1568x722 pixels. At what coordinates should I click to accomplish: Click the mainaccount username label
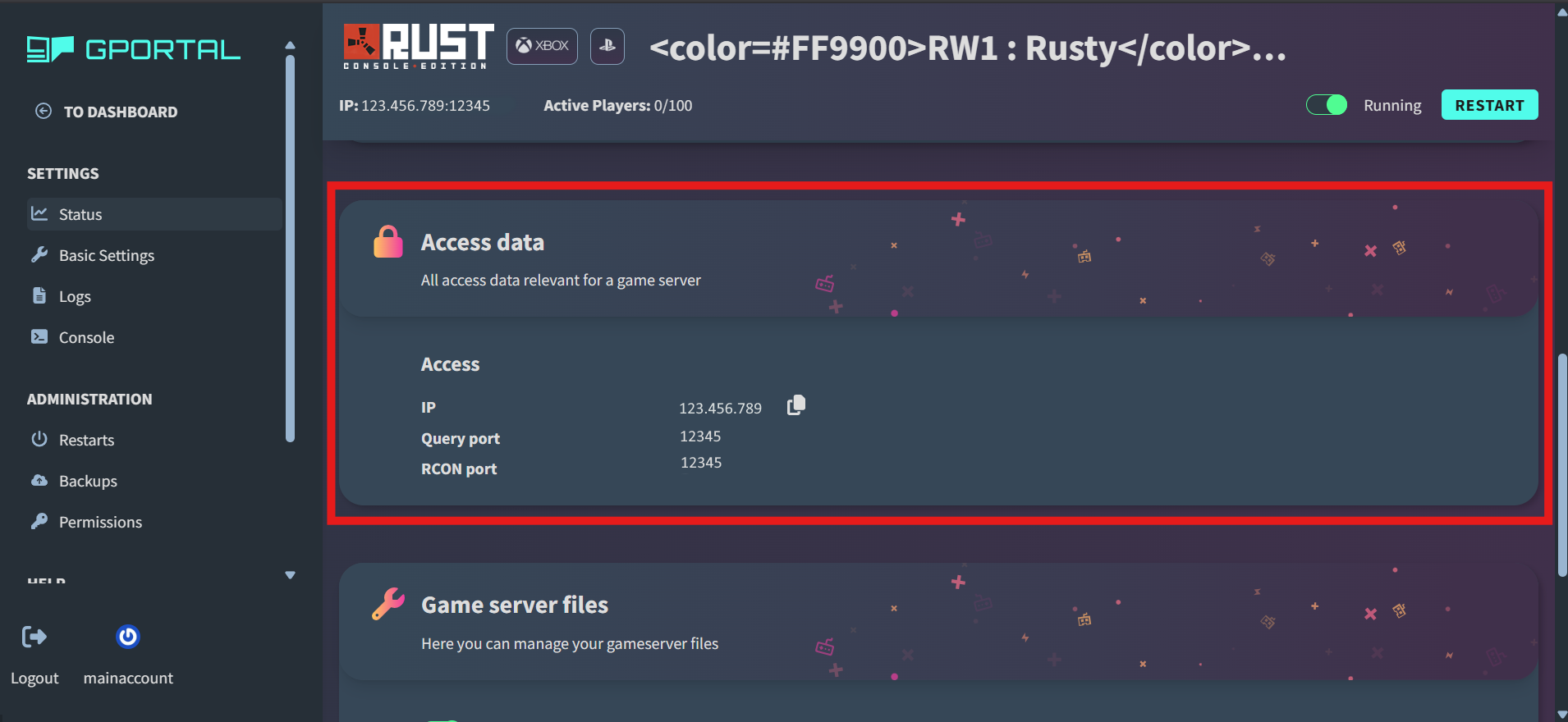(x=128, y=679)
